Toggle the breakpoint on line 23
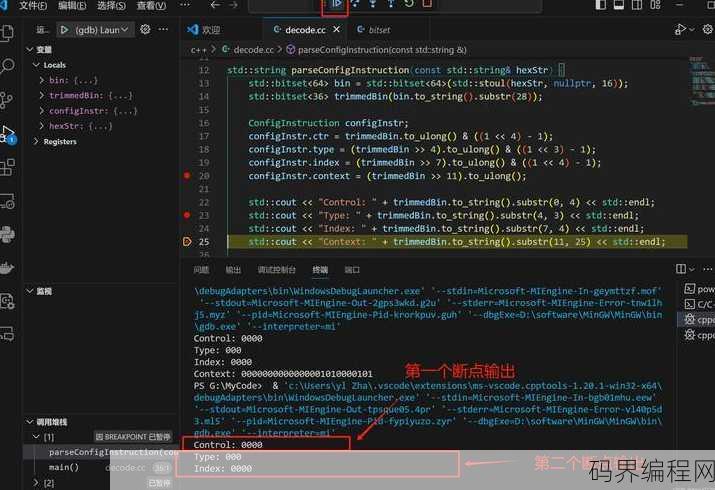Viewport: 715px width, 490px height. point(187,215)
